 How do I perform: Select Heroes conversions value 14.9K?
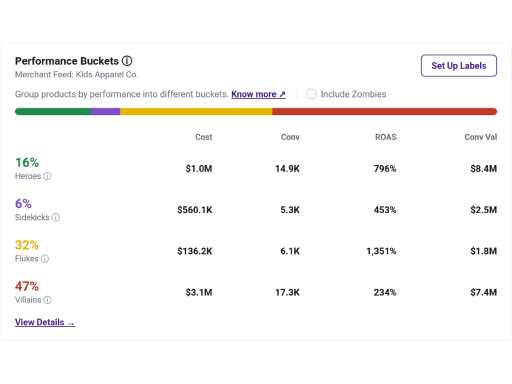(287, 169)
